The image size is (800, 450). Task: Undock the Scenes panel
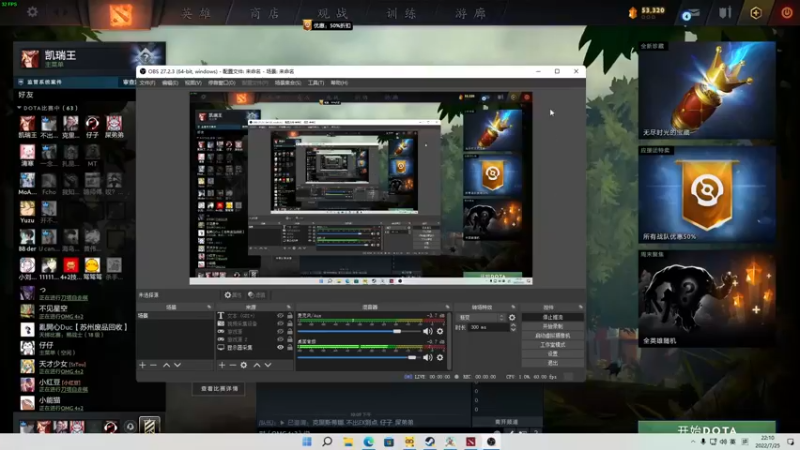(209, 307)
